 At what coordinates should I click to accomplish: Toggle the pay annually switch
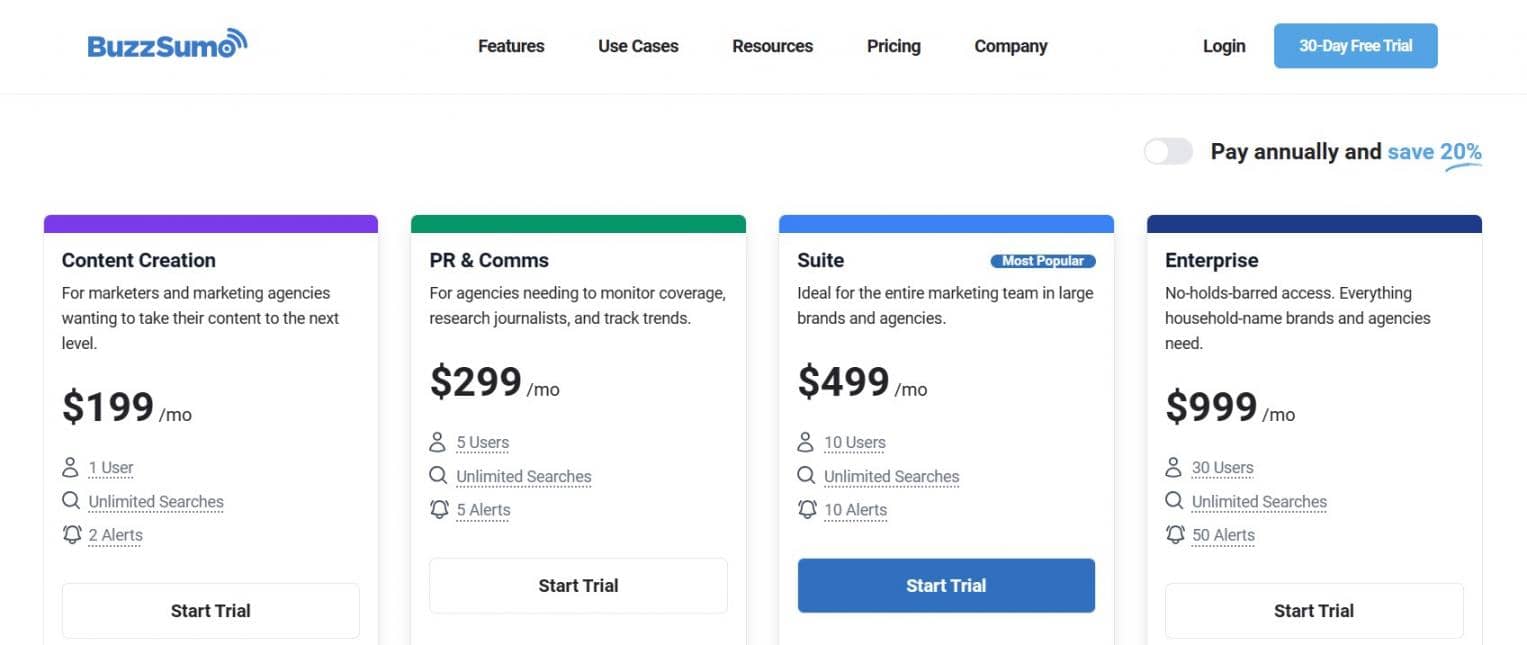click(x=1169, y=151)
